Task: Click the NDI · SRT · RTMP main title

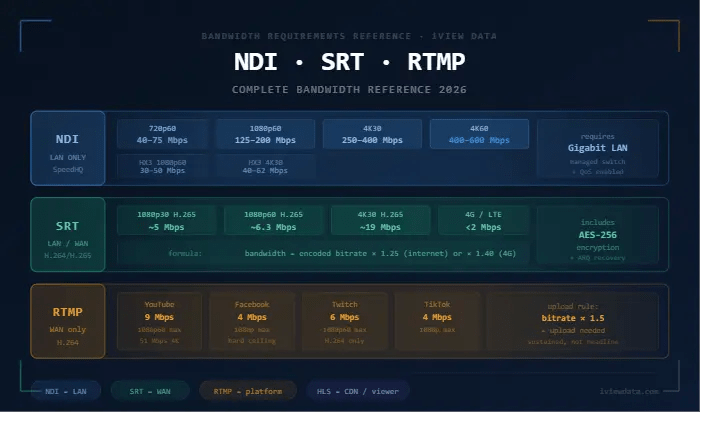Action: pyautogui.click(x=349, y=62)
